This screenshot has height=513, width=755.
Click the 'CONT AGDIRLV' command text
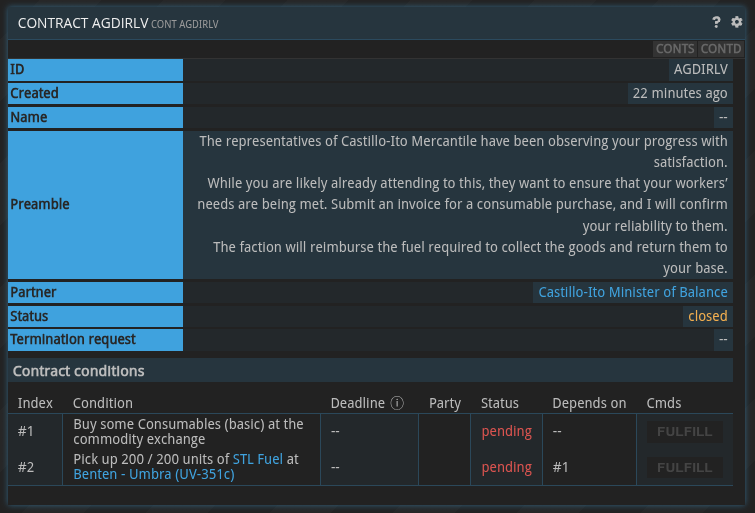pyautogui.click(x=185, y=24)
